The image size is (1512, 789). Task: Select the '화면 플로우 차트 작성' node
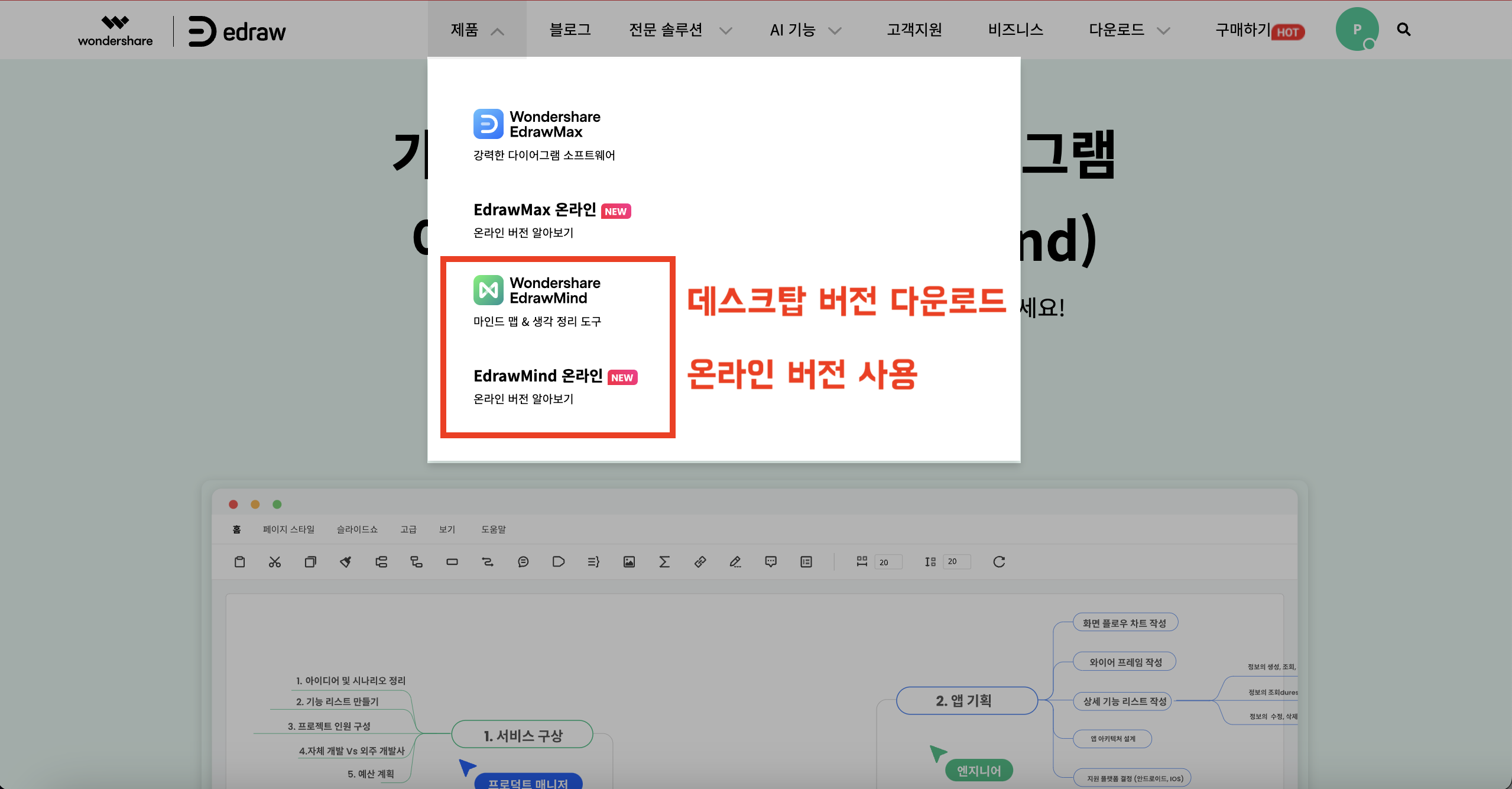pyautogui.click(x=1124, y=623)
